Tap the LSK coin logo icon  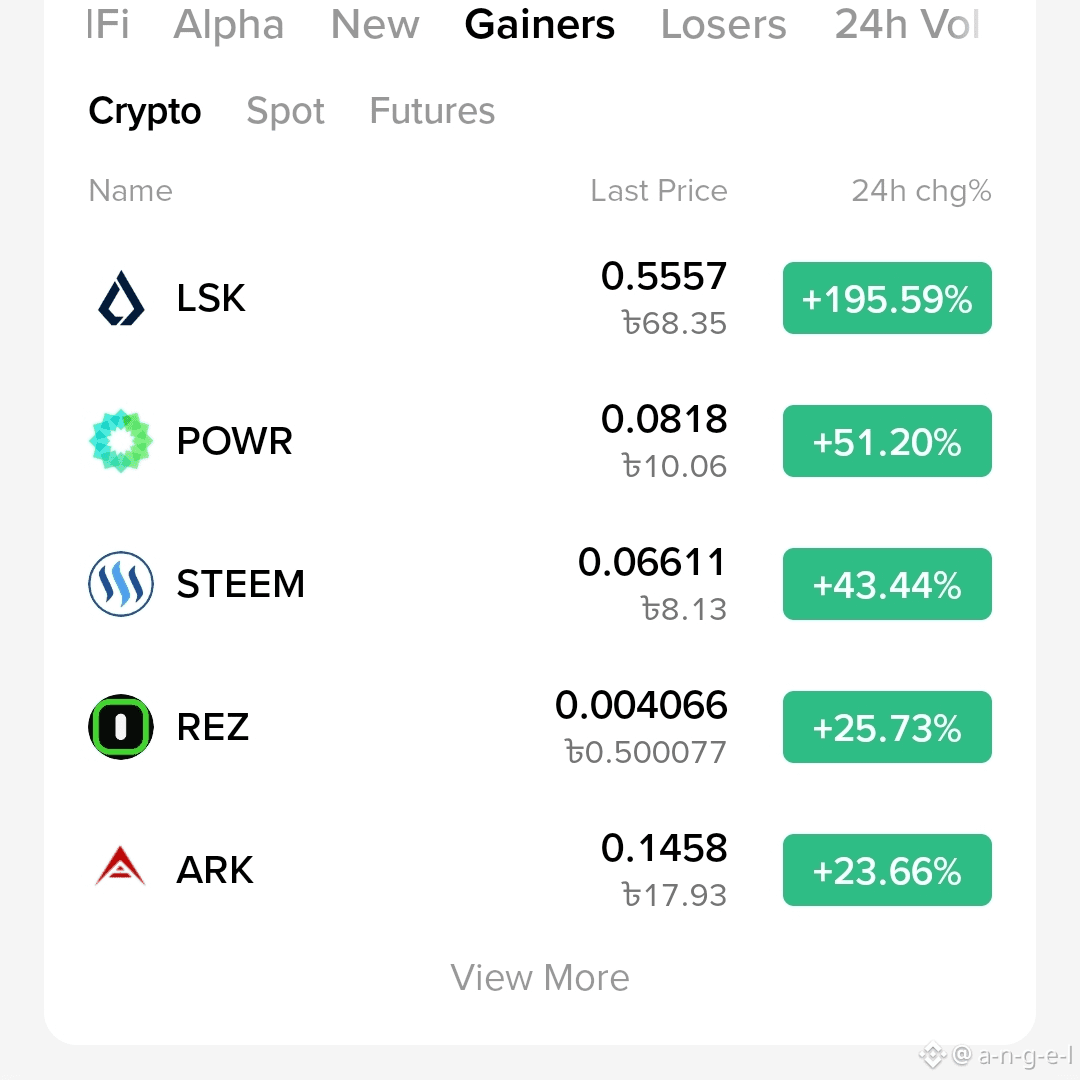point(121,298)
